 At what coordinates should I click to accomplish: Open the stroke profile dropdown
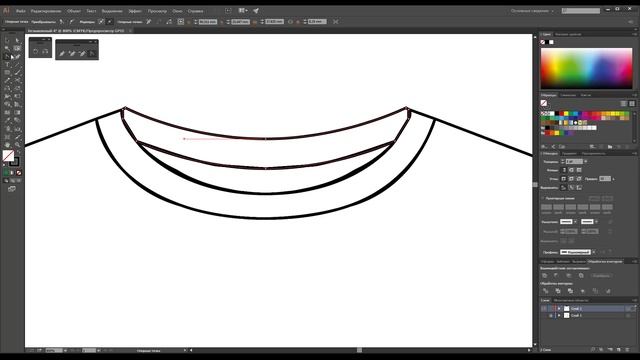tap(593, 252)
